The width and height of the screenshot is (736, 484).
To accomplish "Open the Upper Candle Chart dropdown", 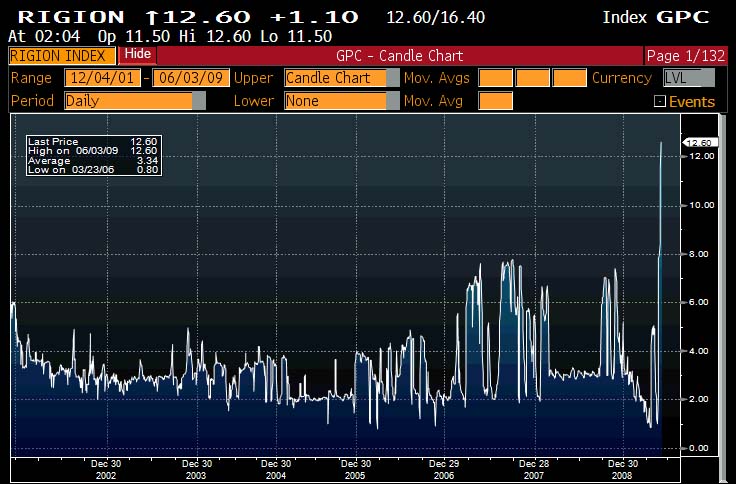I will click(x=341, y=78).
